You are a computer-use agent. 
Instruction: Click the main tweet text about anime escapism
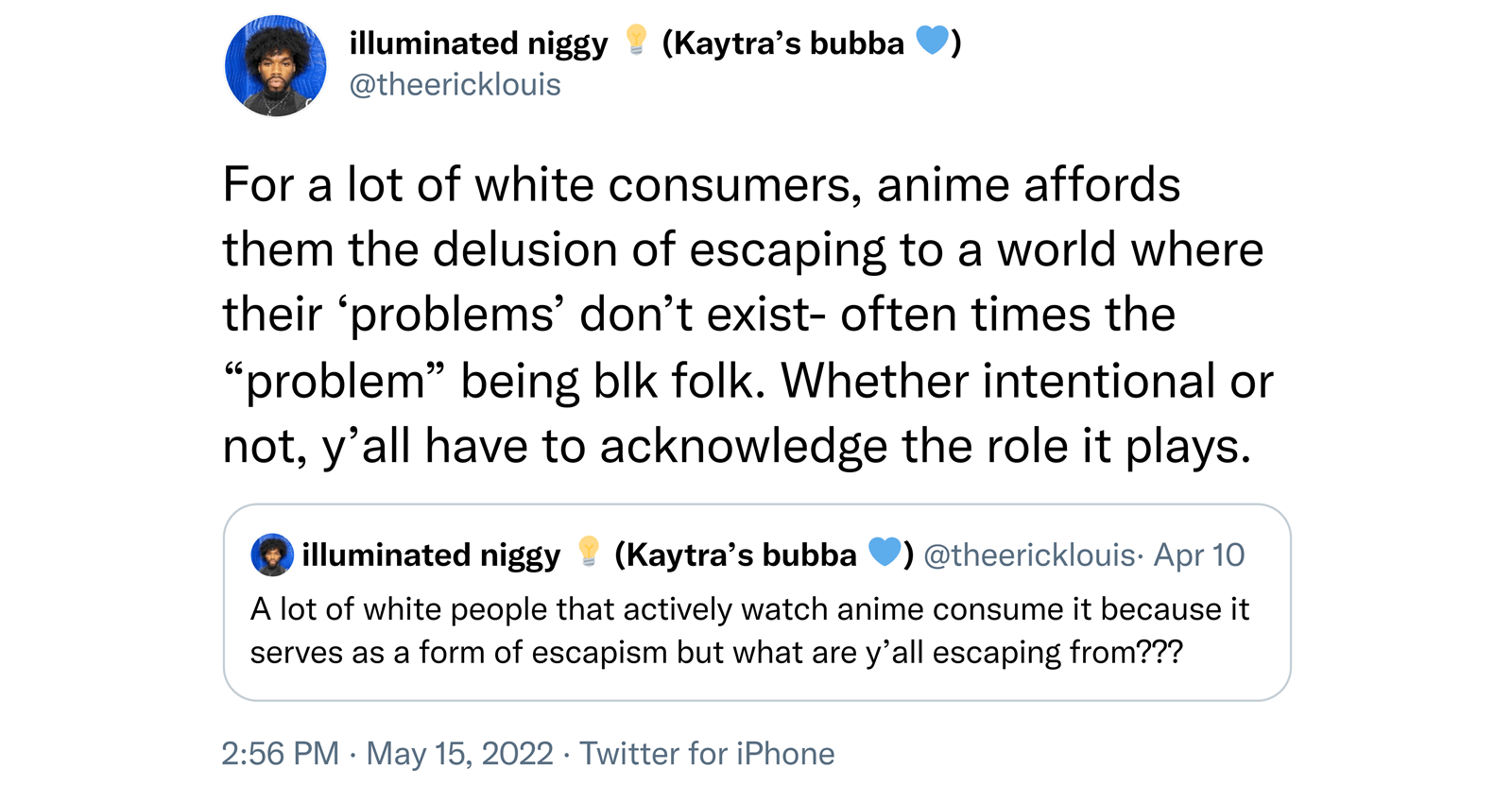pos(747,315)
